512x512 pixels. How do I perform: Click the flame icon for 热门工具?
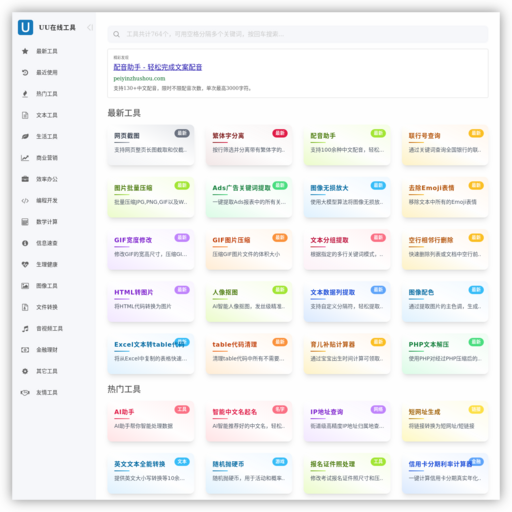tap(25, 94)
